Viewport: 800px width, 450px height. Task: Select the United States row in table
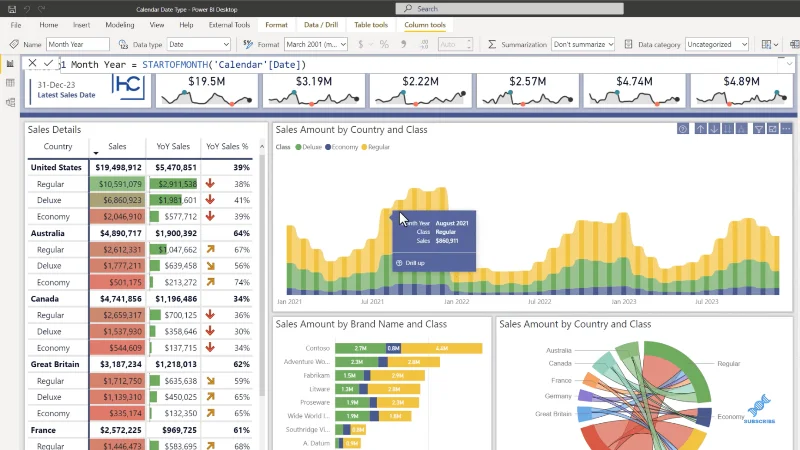coord(140,167)
